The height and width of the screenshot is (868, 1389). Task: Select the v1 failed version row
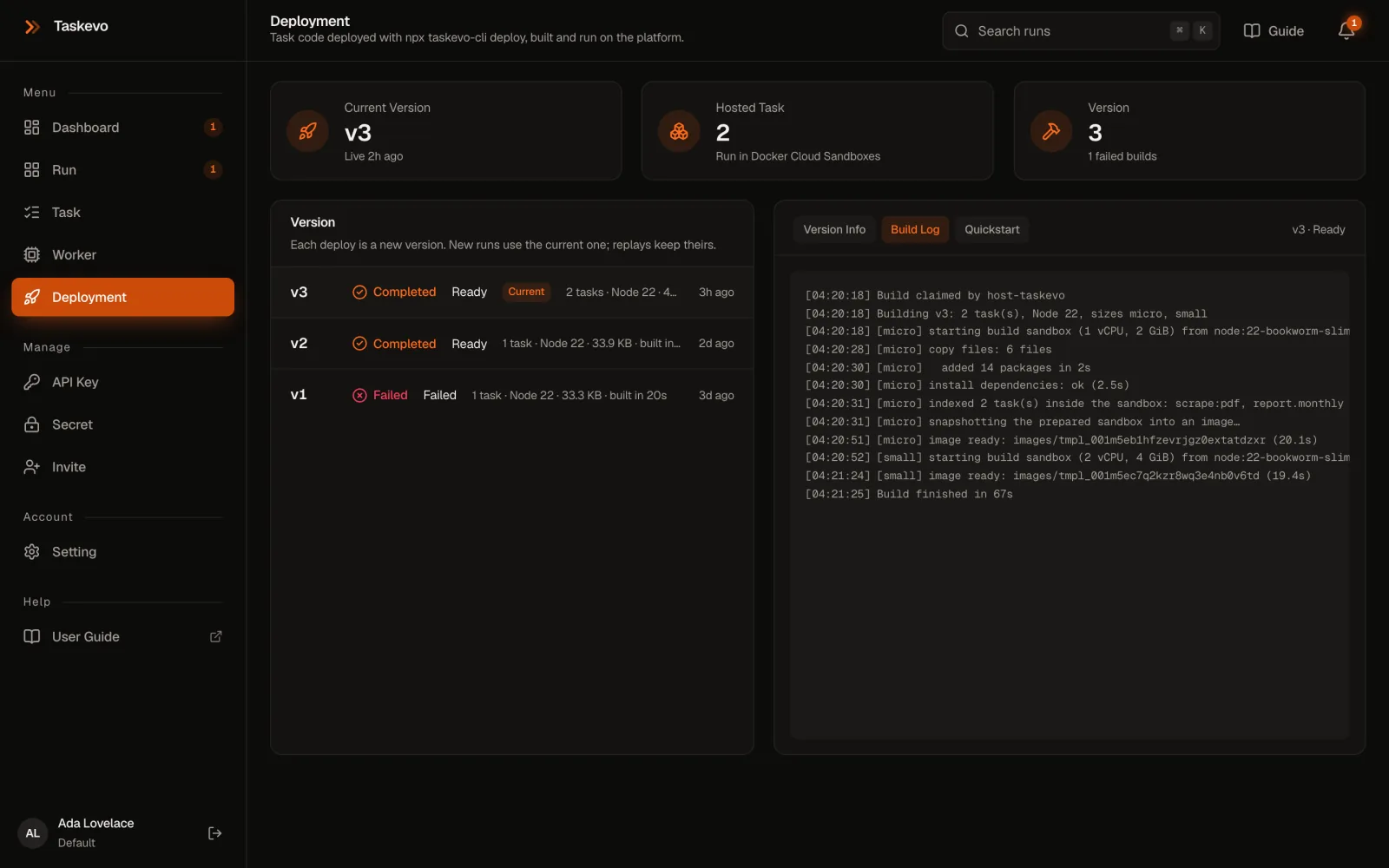tap(512, 395)
